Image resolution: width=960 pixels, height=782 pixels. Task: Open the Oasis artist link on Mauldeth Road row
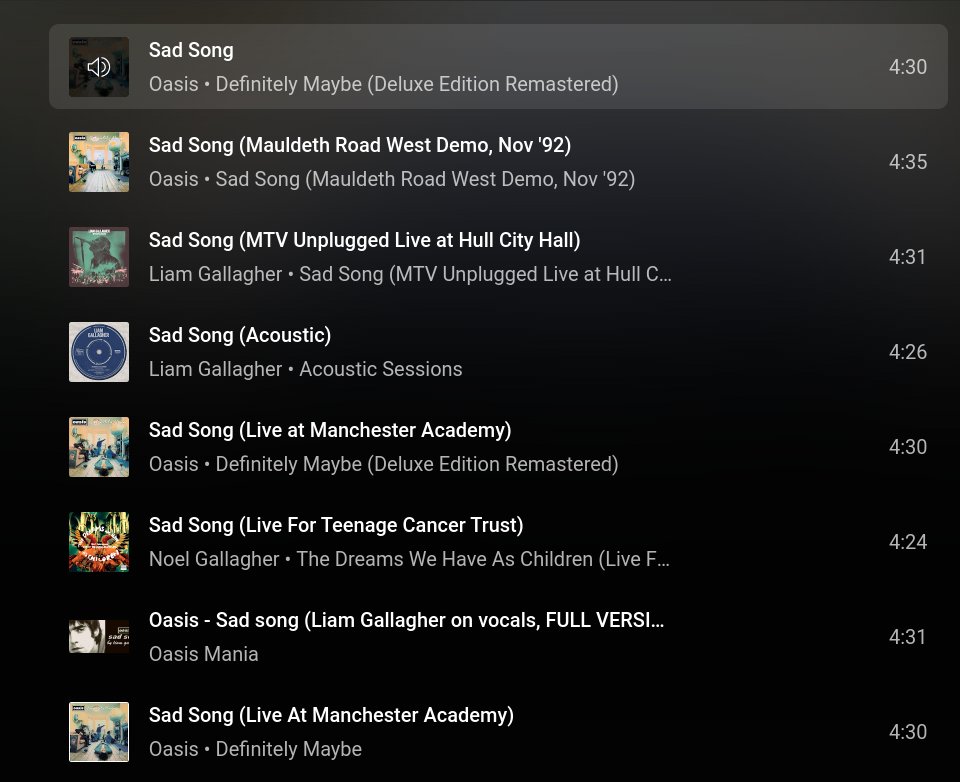[174, 179]
